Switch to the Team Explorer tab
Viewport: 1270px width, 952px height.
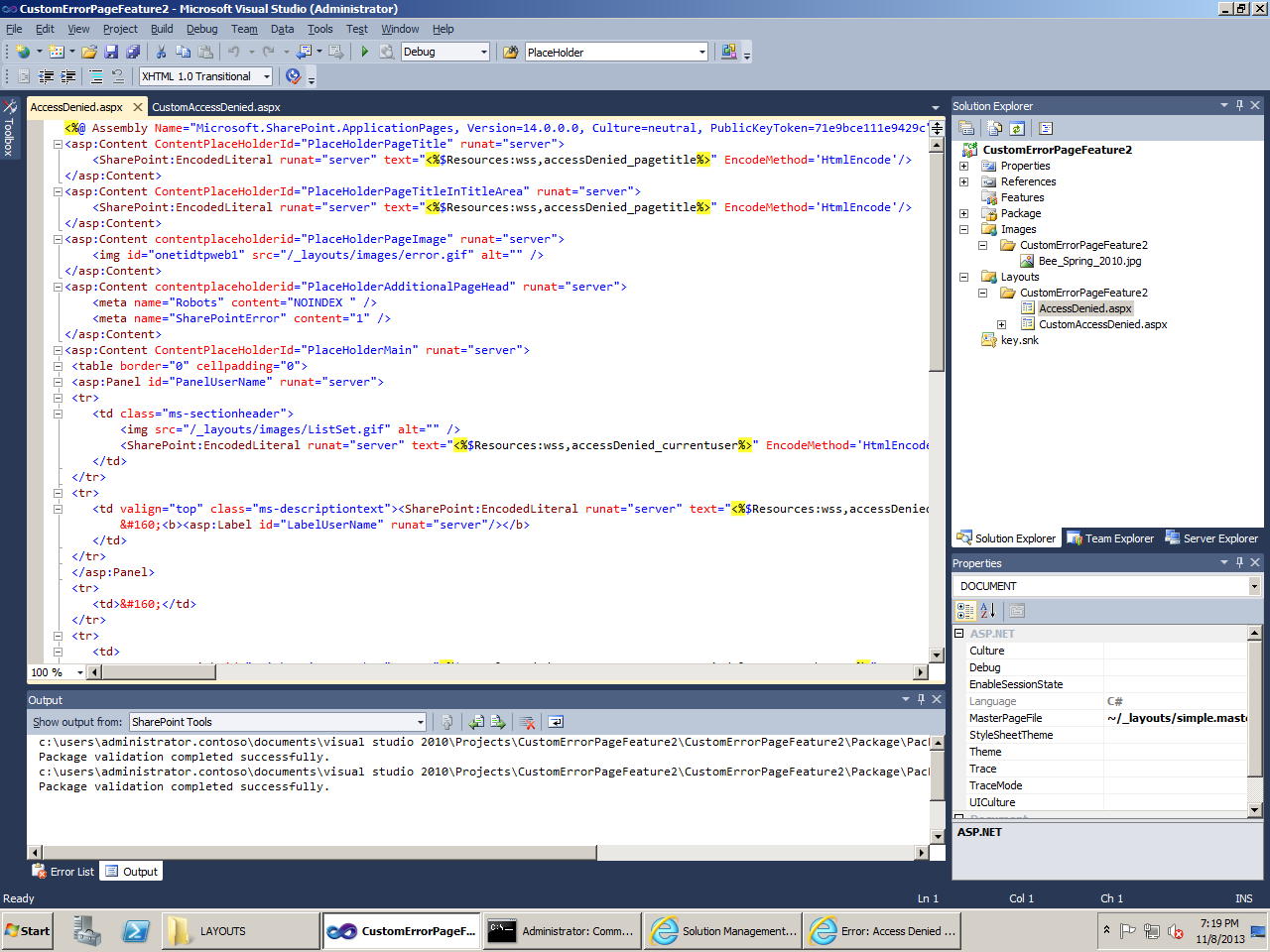point(1110,538)
